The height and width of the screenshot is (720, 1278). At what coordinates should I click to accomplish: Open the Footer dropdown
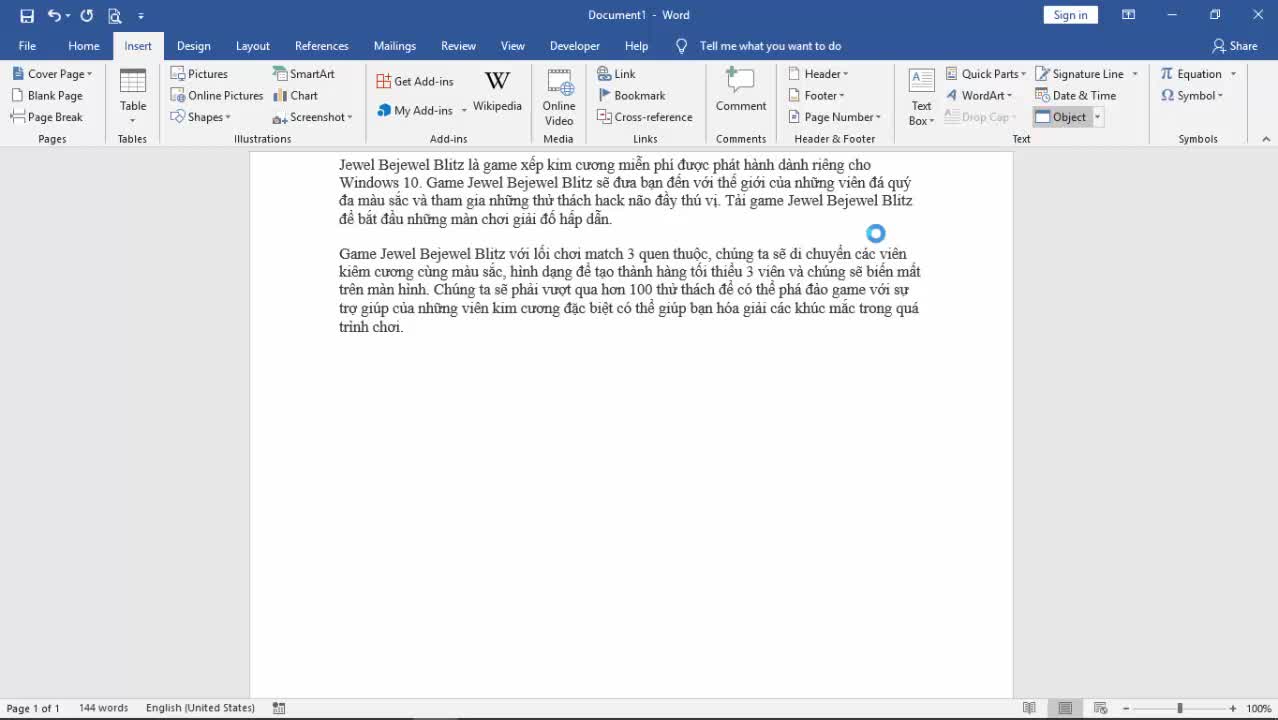click(x=816, y=95)
